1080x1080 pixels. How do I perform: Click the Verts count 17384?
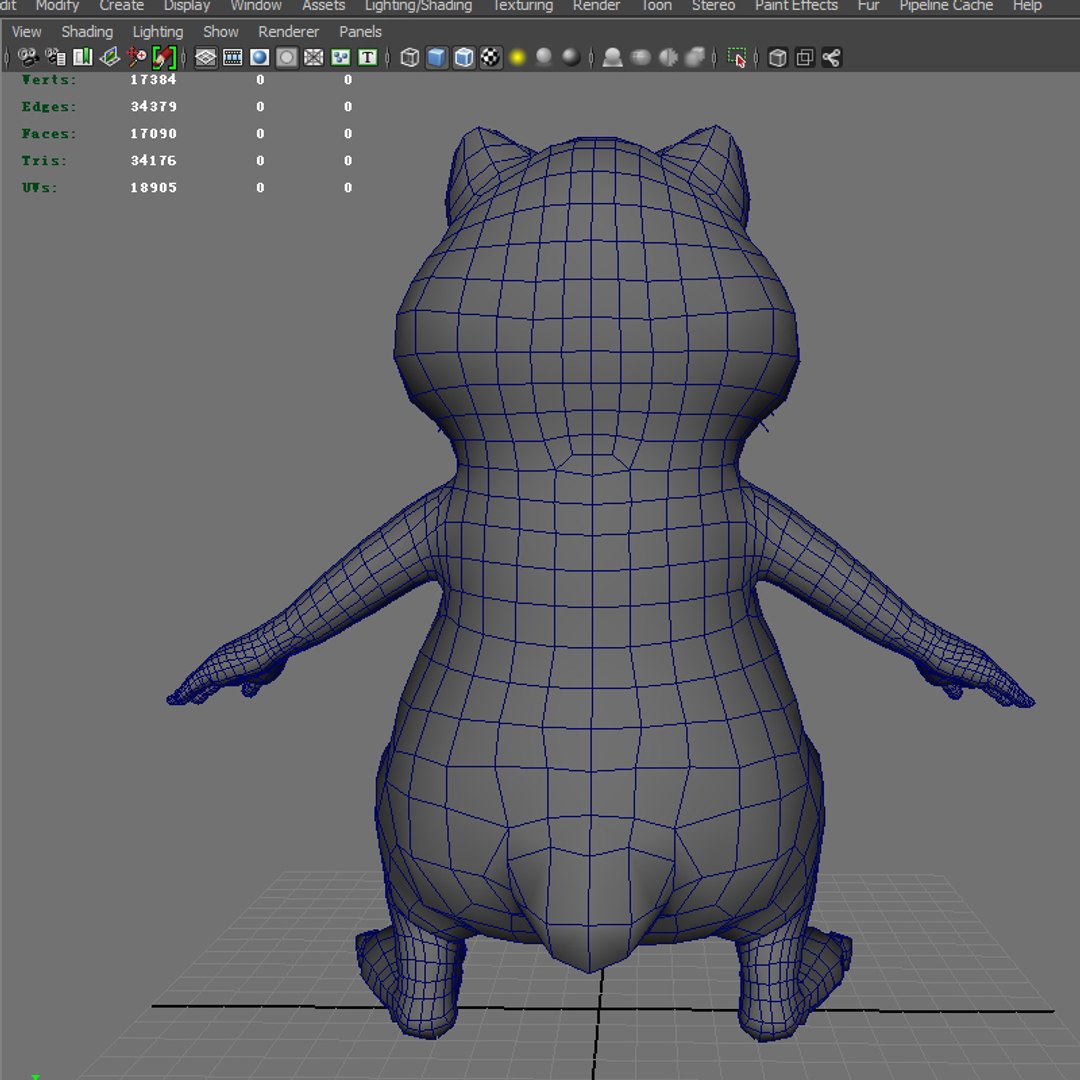coord(154,79)
